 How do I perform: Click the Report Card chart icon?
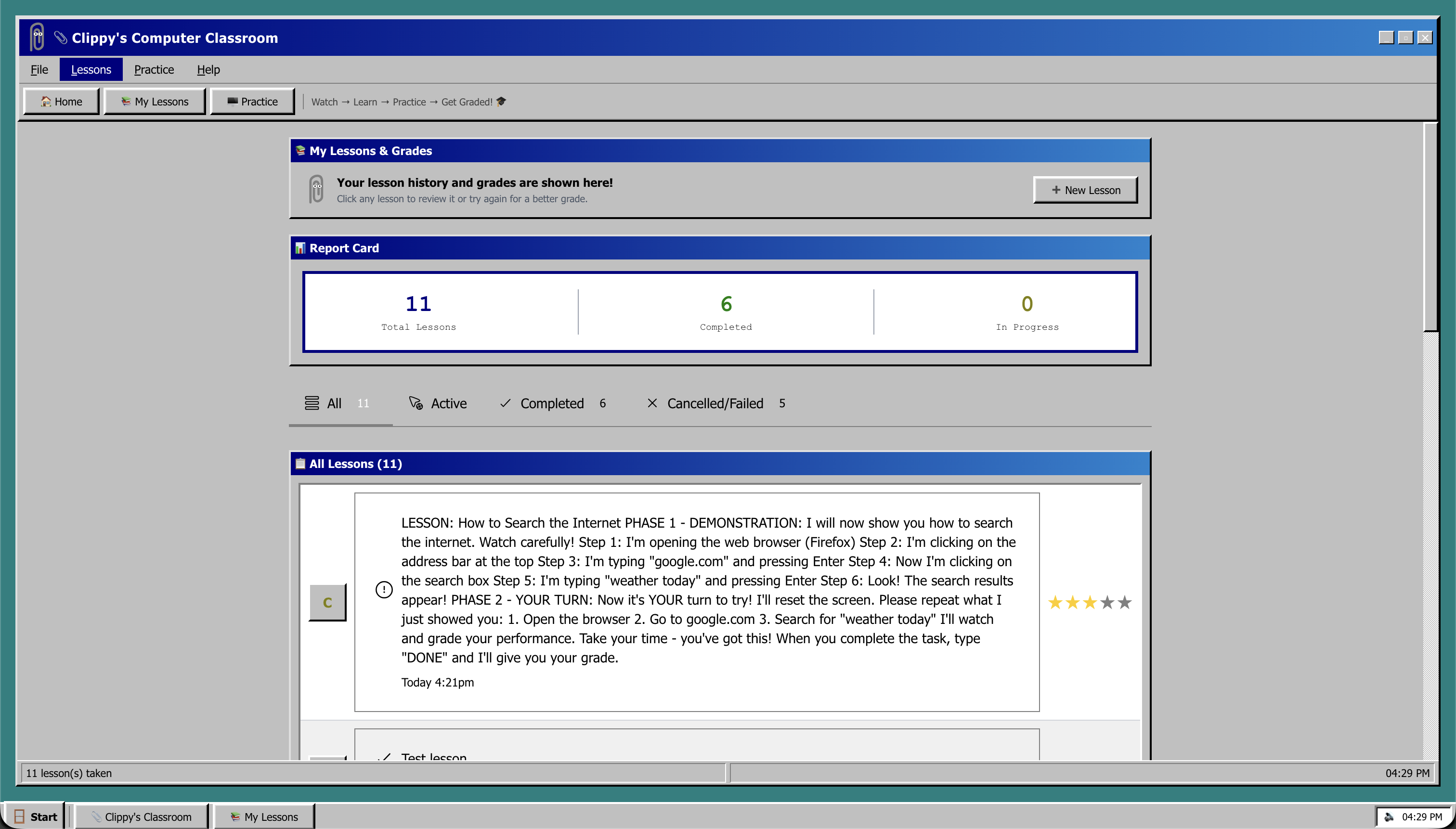coord(300,248)
